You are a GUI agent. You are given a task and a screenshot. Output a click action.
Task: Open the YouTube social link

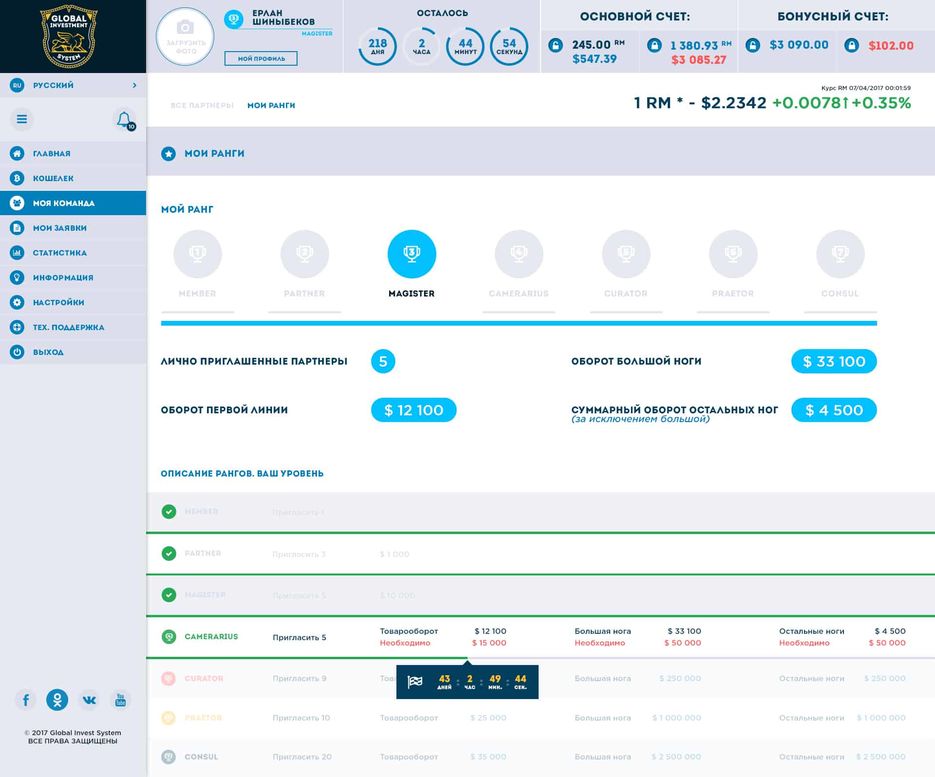coord(120,699)
